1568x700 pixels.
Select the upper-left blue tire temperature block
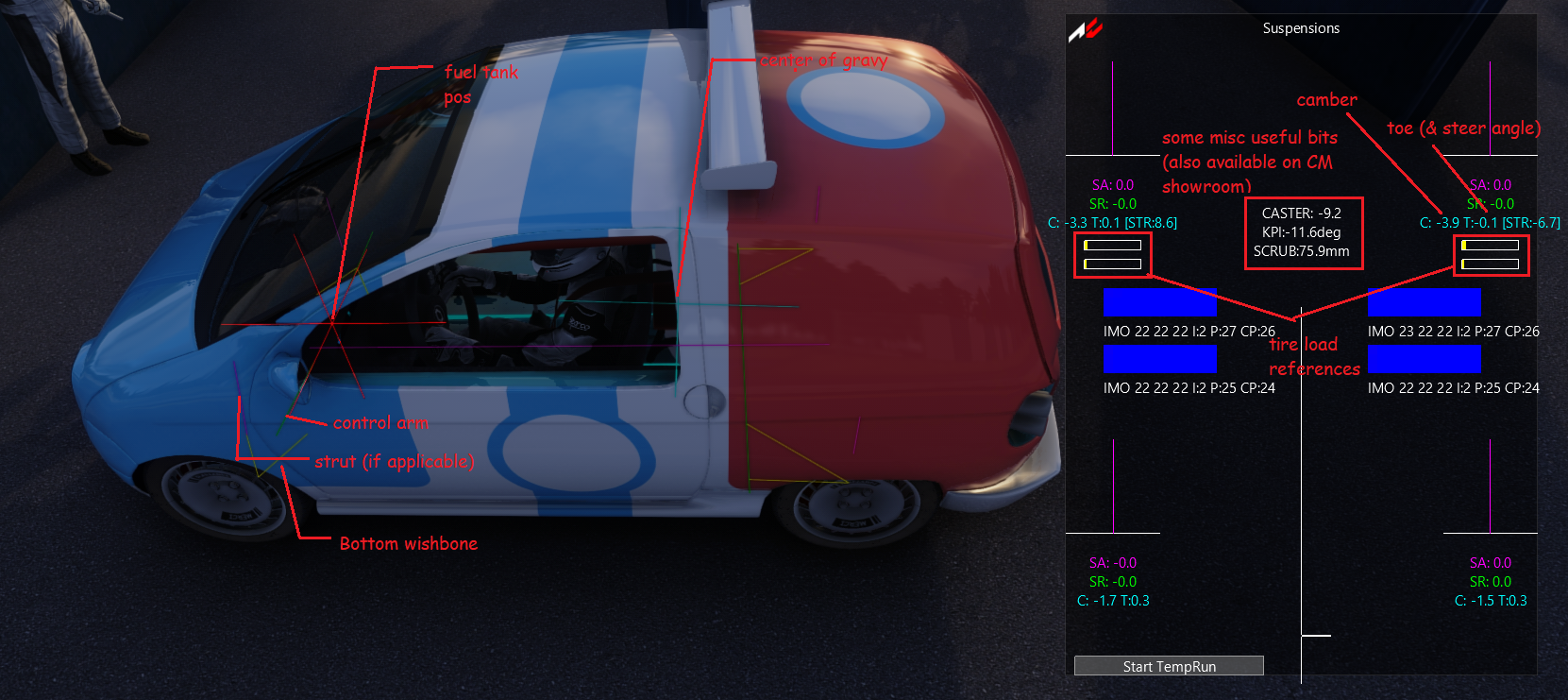tap(1160, 302)
